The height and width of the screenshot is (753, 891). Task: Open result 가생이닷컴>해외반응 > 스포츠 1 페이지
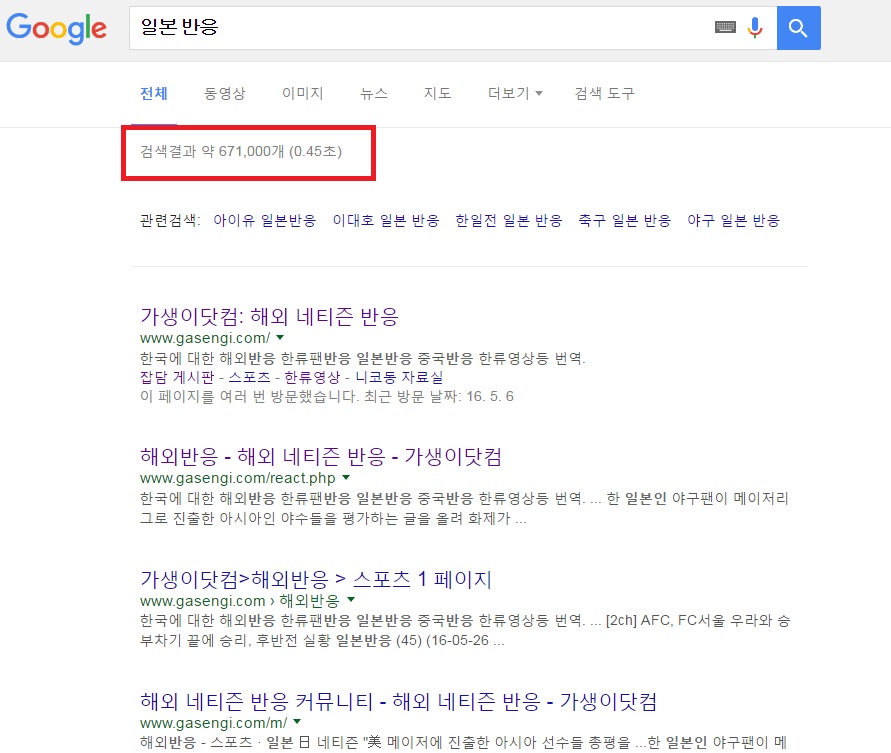click(316, 580)
